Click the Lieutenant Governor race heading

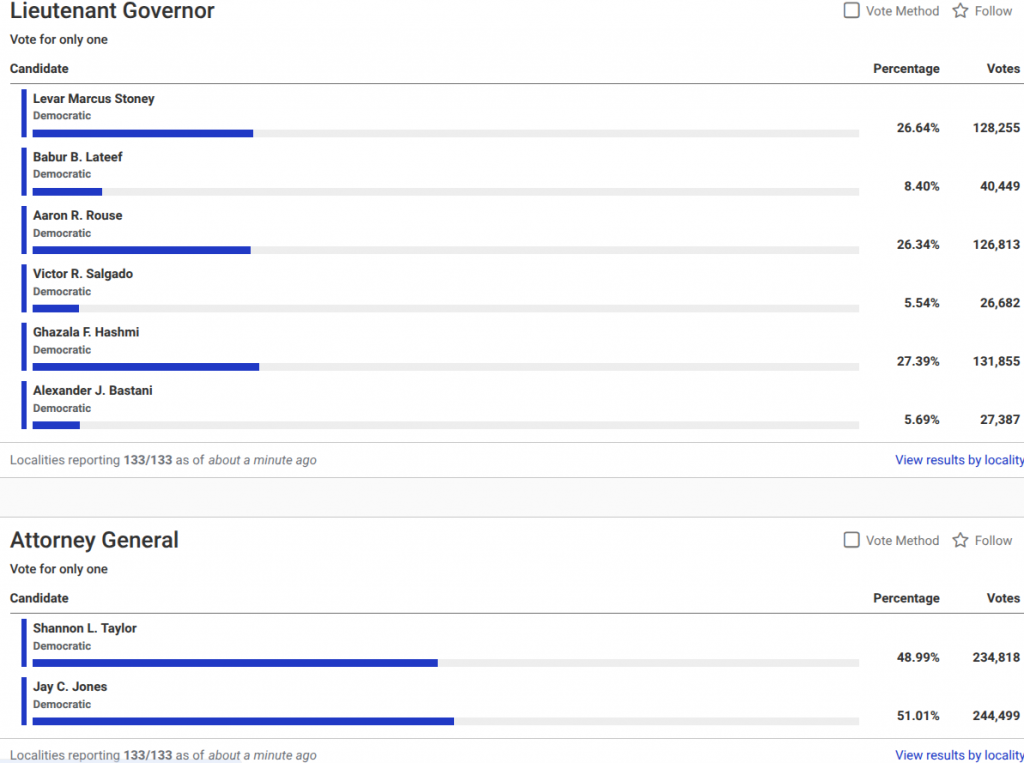[112, 12]
